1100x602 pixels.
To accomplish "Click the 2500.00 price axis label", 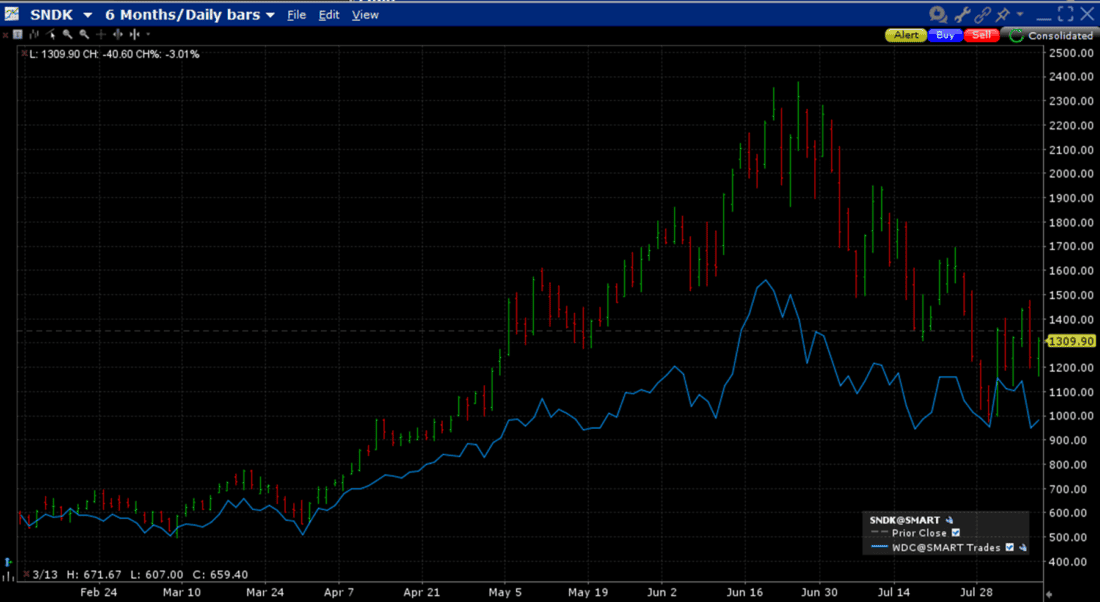I will [x=1071, y=53].
